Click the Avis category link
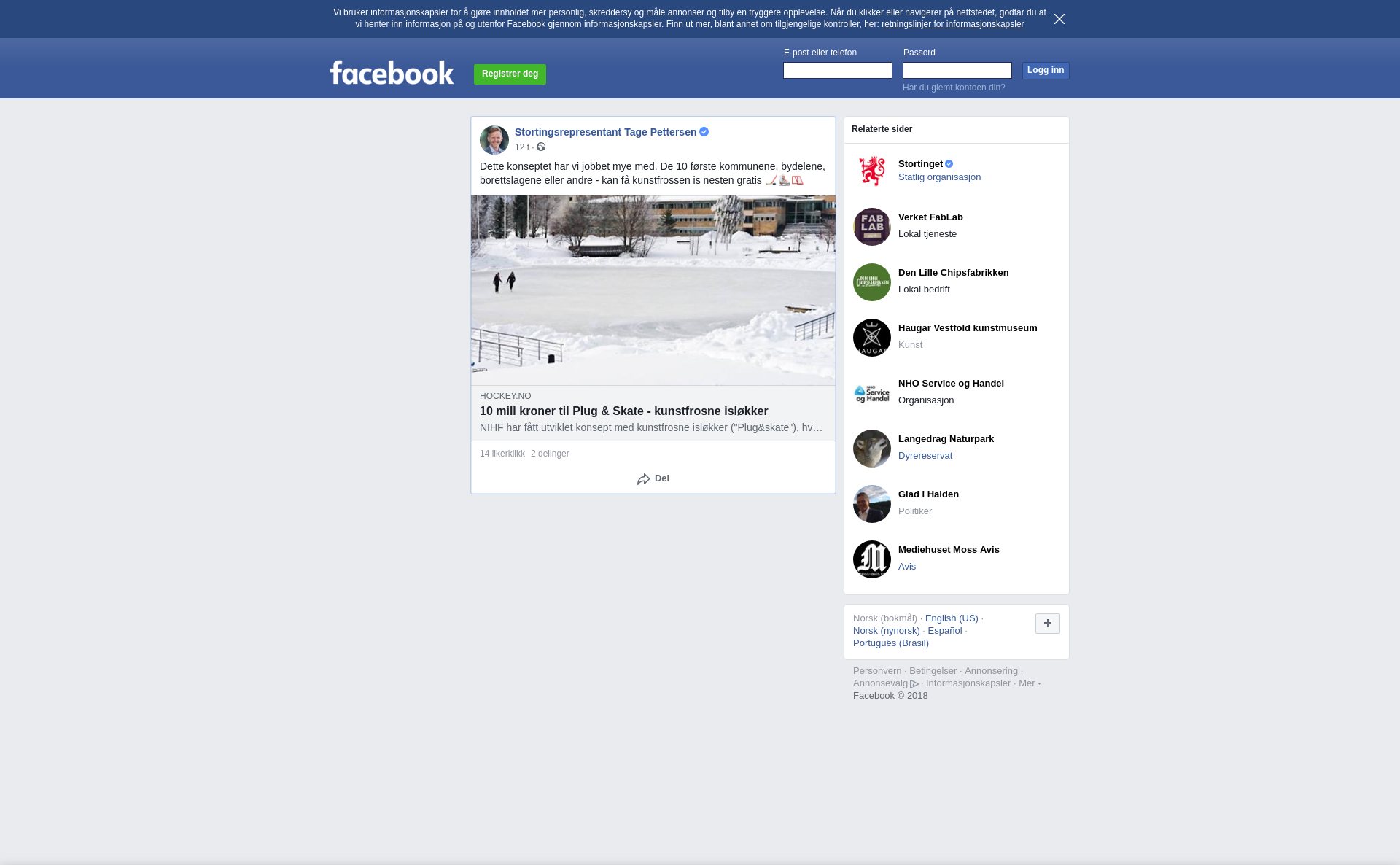 [x=907, y=567]
